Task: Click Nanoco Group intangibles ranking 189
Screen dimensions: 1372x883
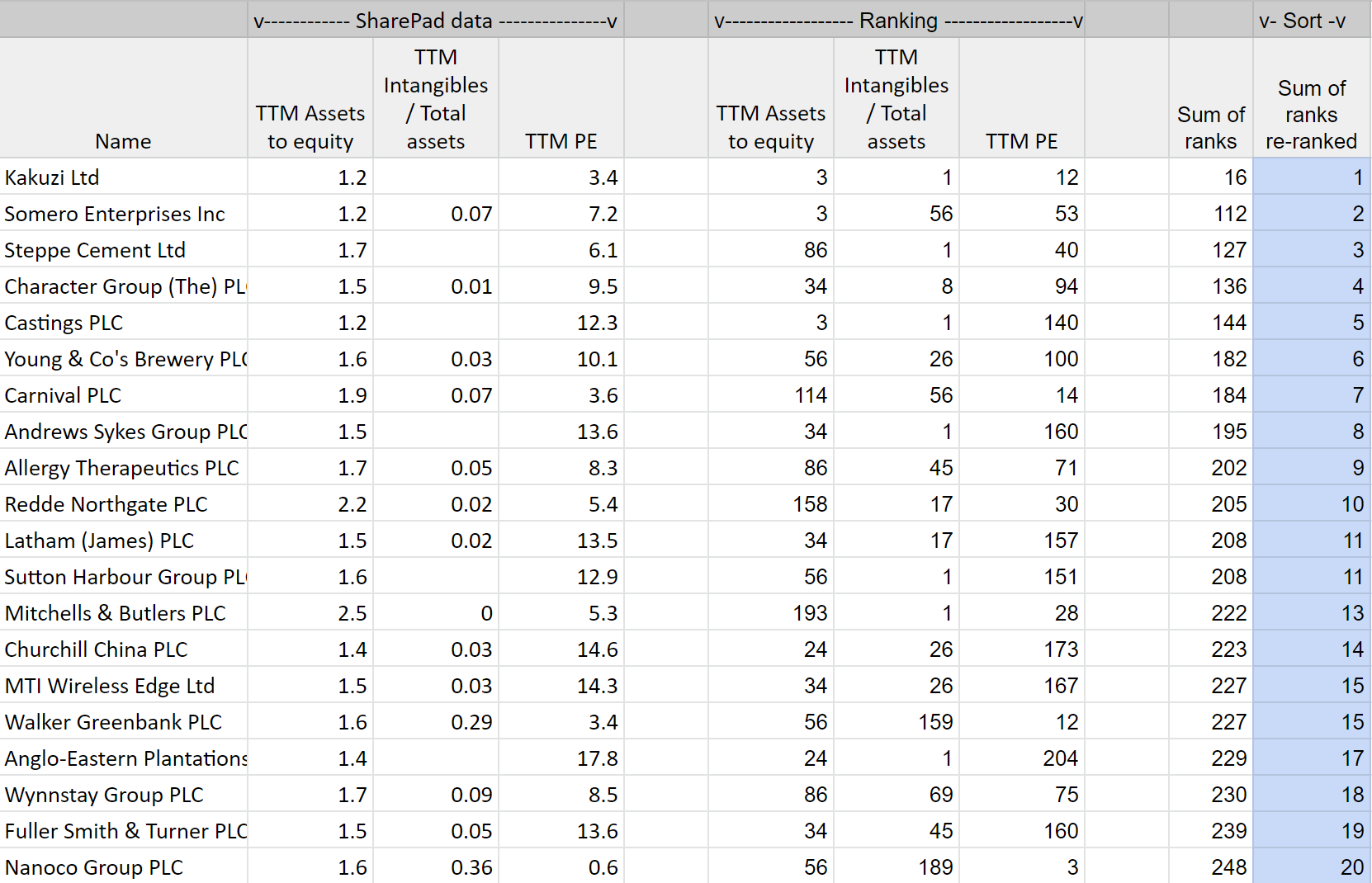Action: tap(897, 866)
